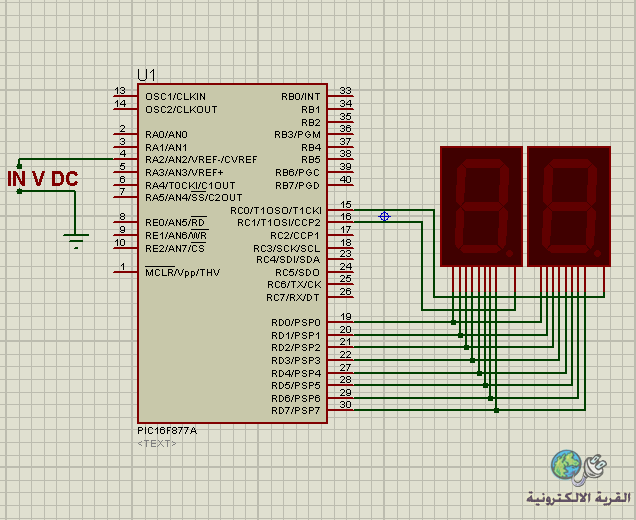Click the RB1 pin label
The image size is (636, 520).
[311, 110]
